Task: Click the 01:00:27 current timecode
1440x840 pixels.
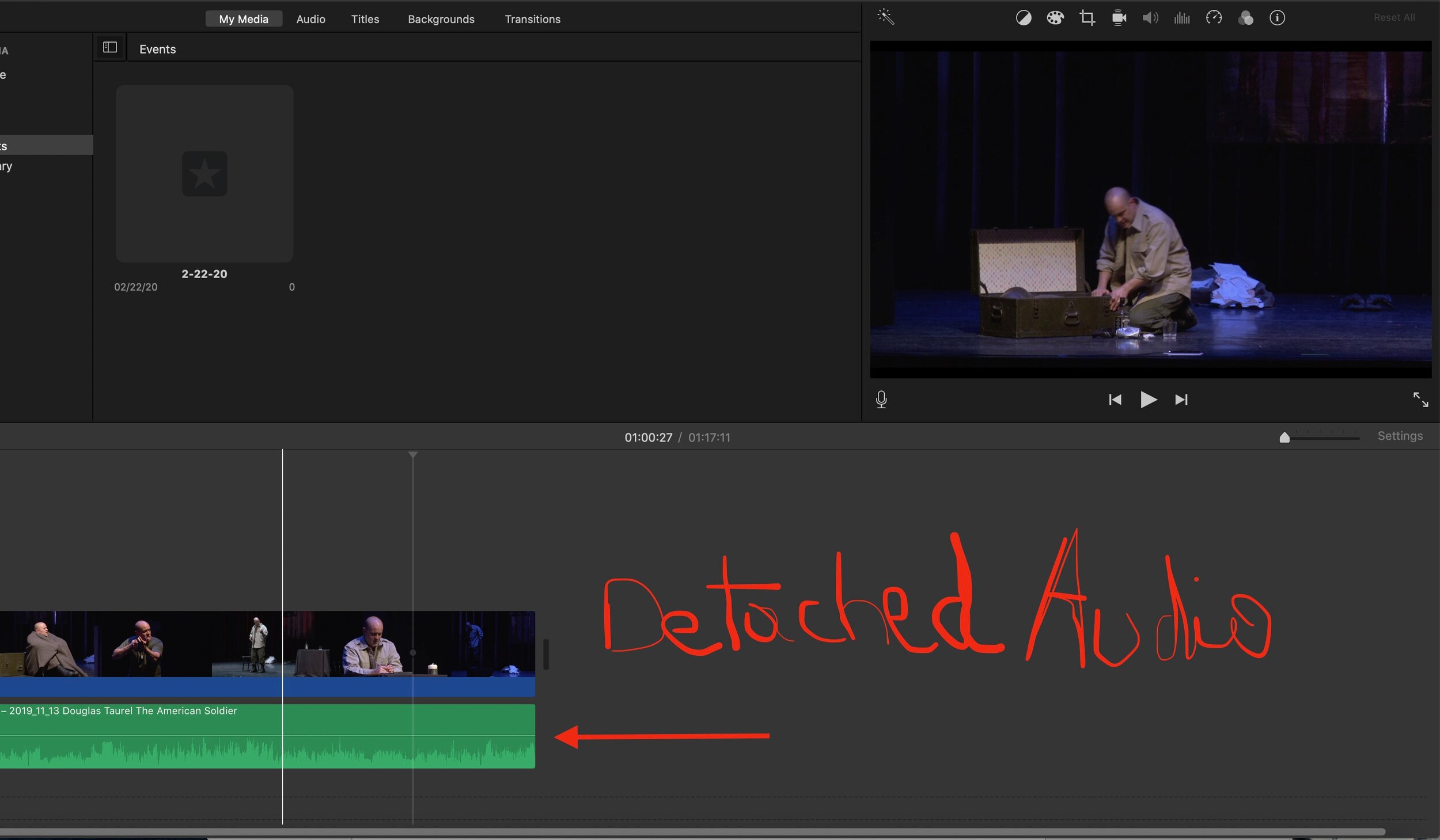Action: coord(649,438)
